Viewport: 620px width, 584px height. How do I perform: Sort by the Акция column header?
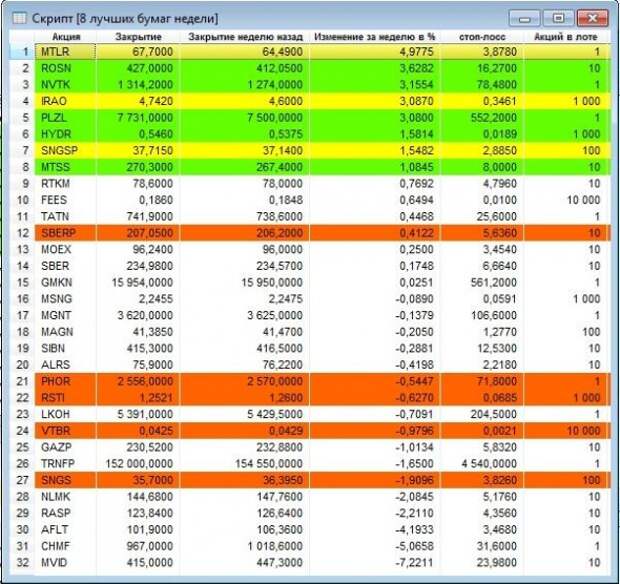[x=66, y=37]
